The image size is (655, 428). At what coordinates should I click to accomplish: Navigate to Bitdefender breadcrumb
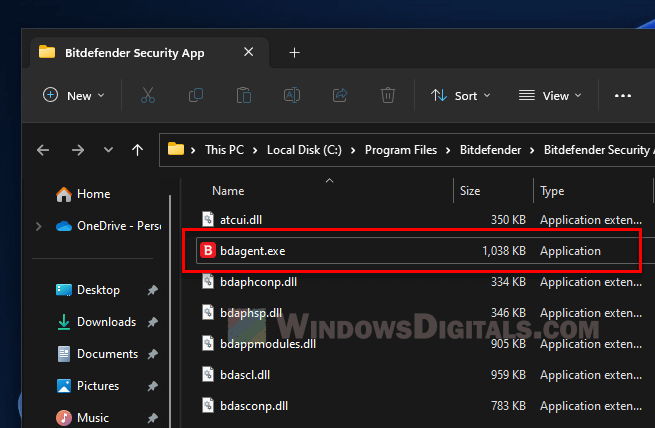coord(490,150)
